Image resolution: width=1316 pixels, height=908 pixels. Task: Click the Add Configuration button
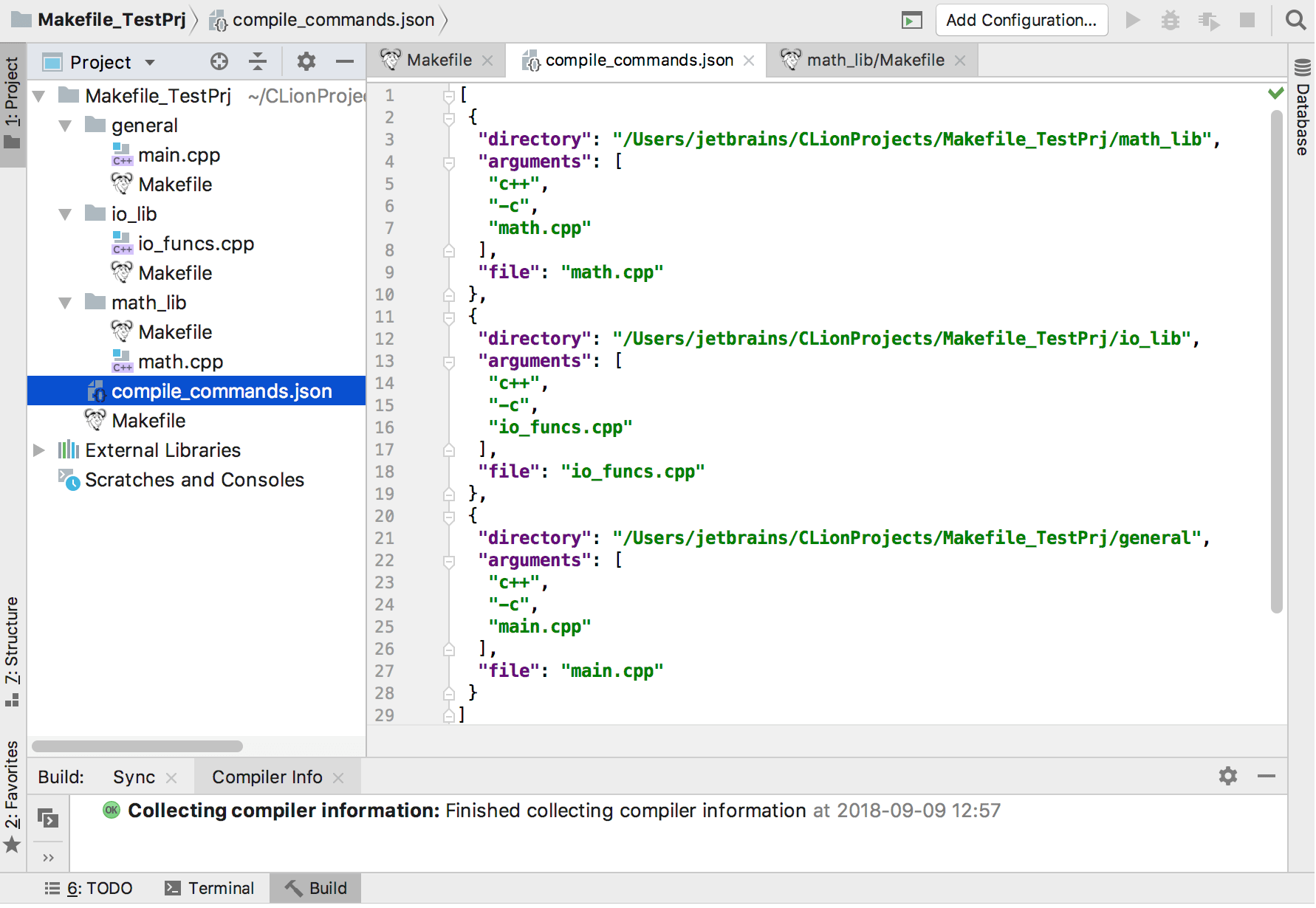coord(1021,20)
